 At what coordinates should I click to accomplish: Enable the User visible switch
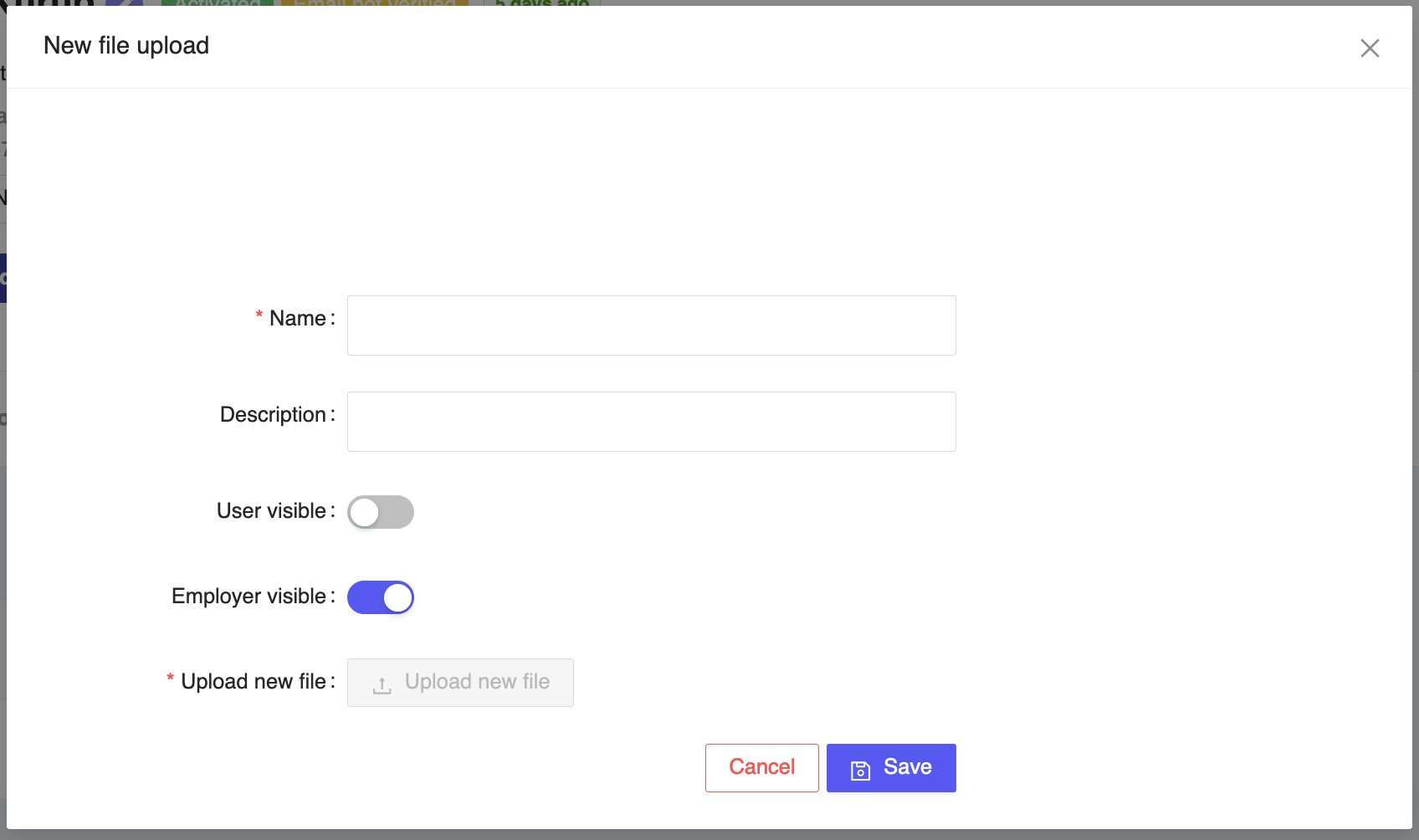381,512
